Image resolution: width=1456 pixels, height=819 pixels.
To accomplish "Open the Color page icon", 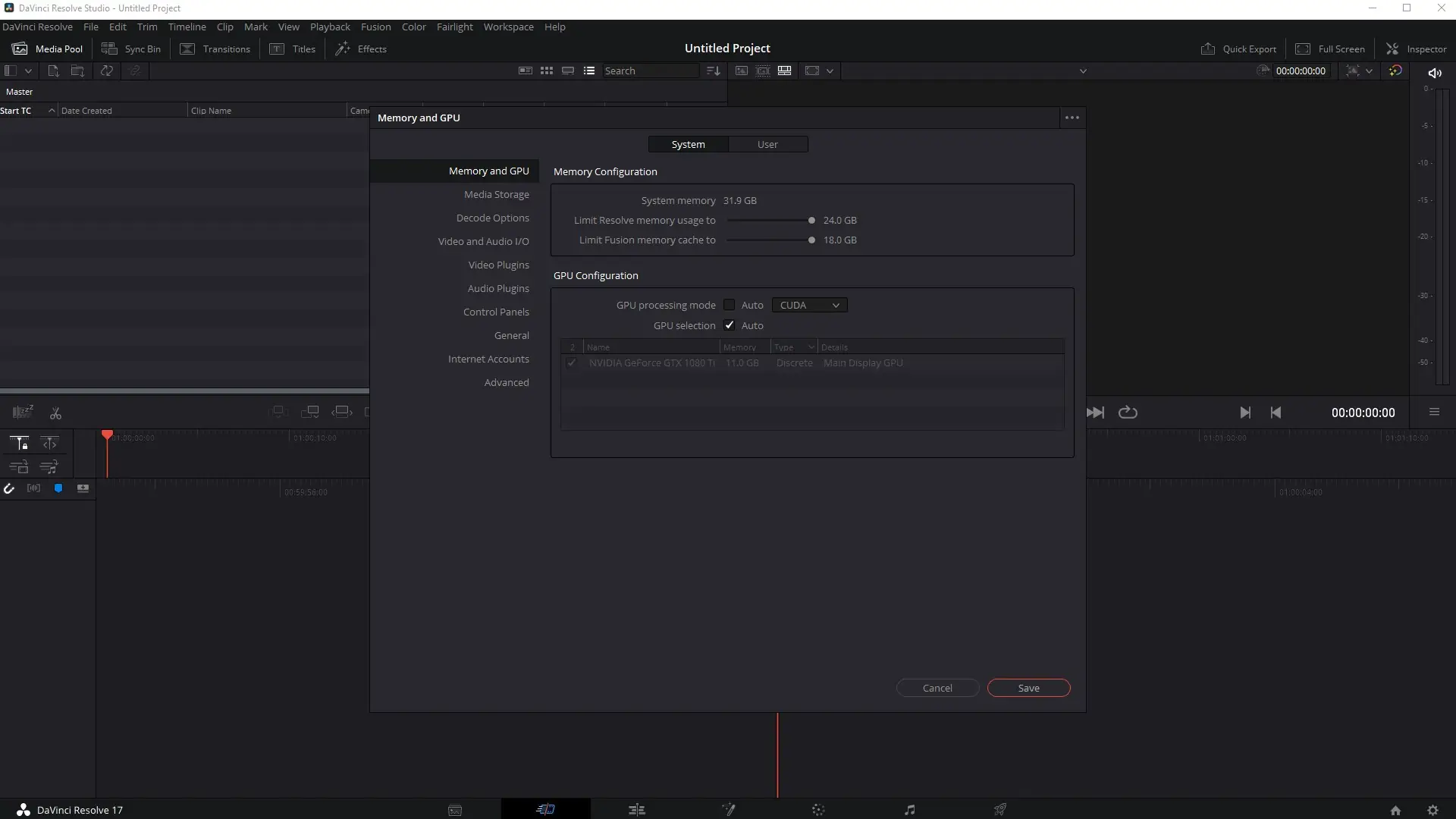I will pyautogui.click(x=817, y=809).
